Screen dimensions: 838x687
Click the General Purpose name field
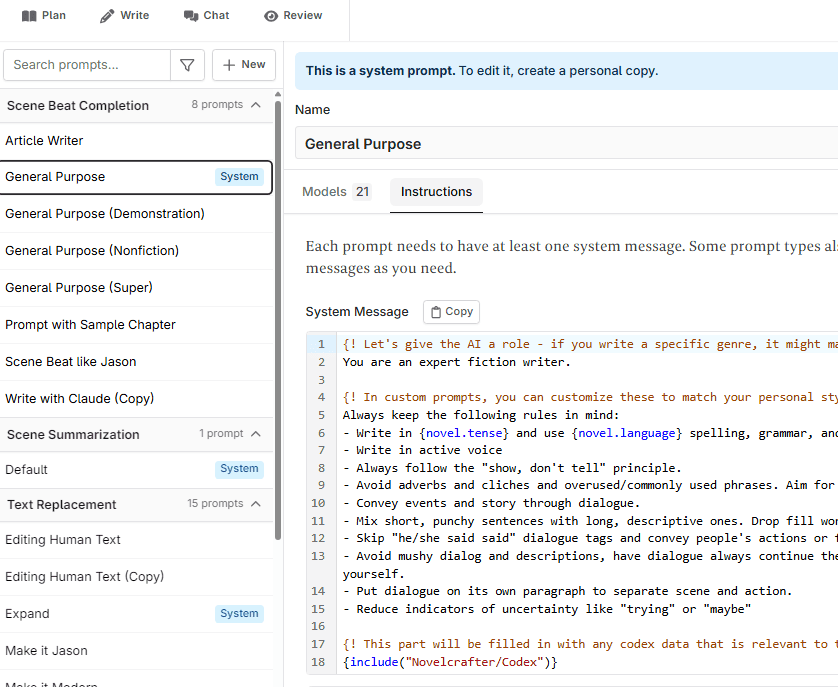[567, 144]
